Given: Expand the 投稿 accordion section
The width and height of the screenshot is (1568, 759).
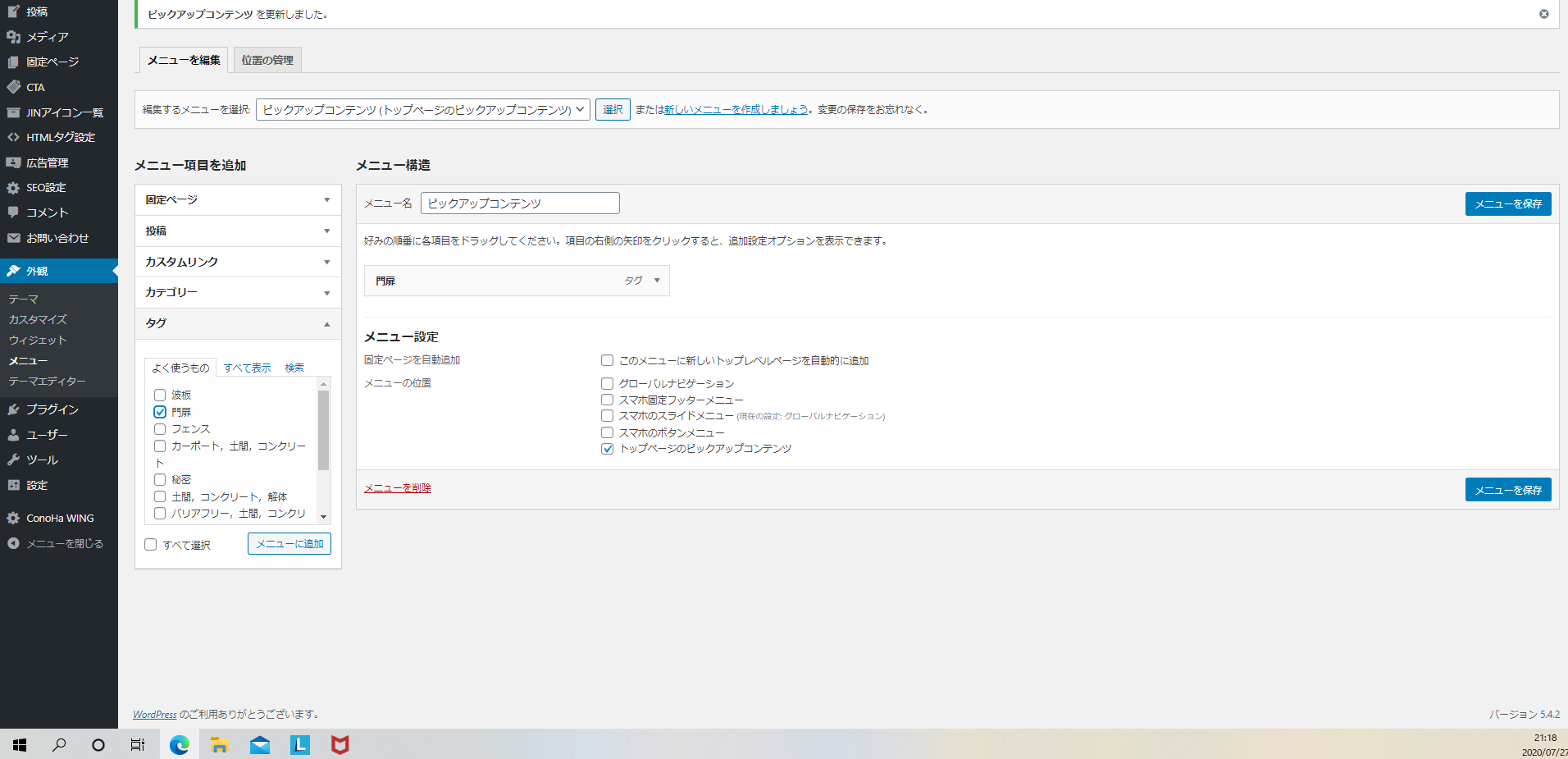Looking at the screenshot, I should 238,231.
